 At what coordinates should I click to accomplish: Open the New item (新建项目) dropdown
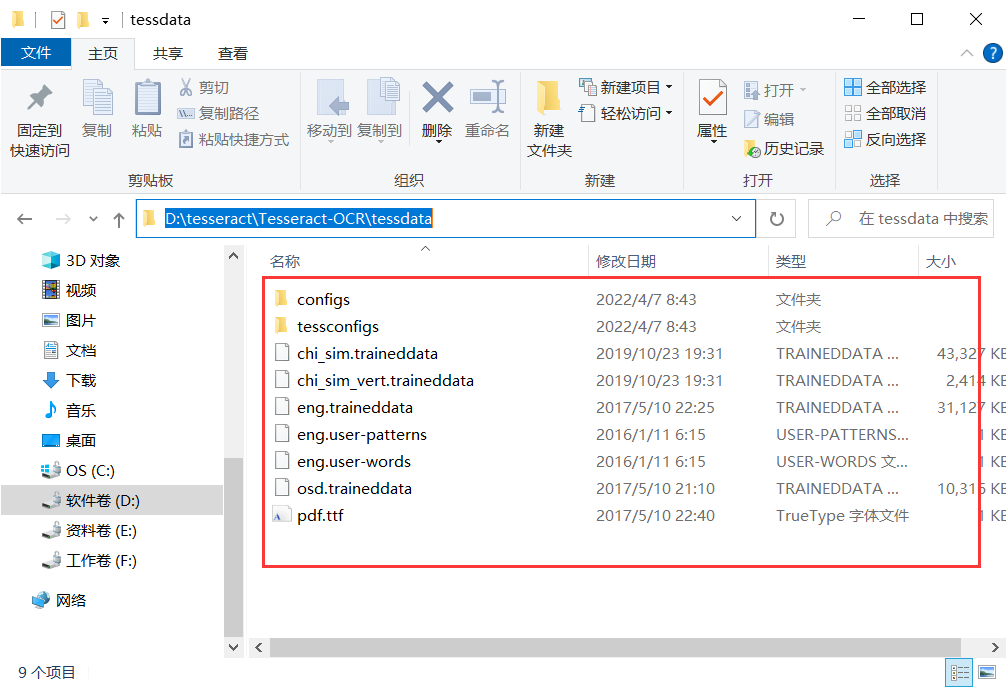click(626, 87)
